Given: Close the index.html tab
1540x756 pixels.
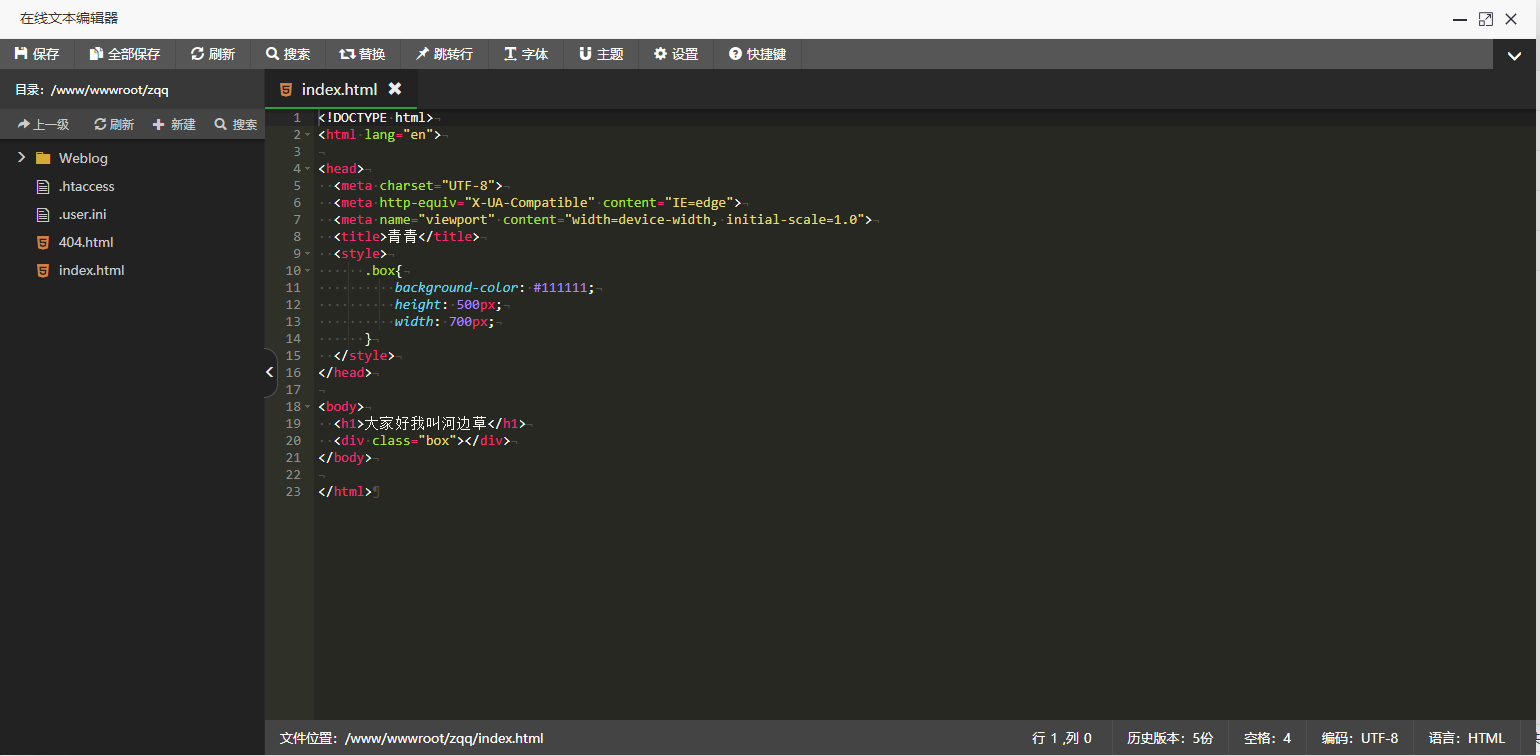Looking at the screenshot, I should (395, 89).
